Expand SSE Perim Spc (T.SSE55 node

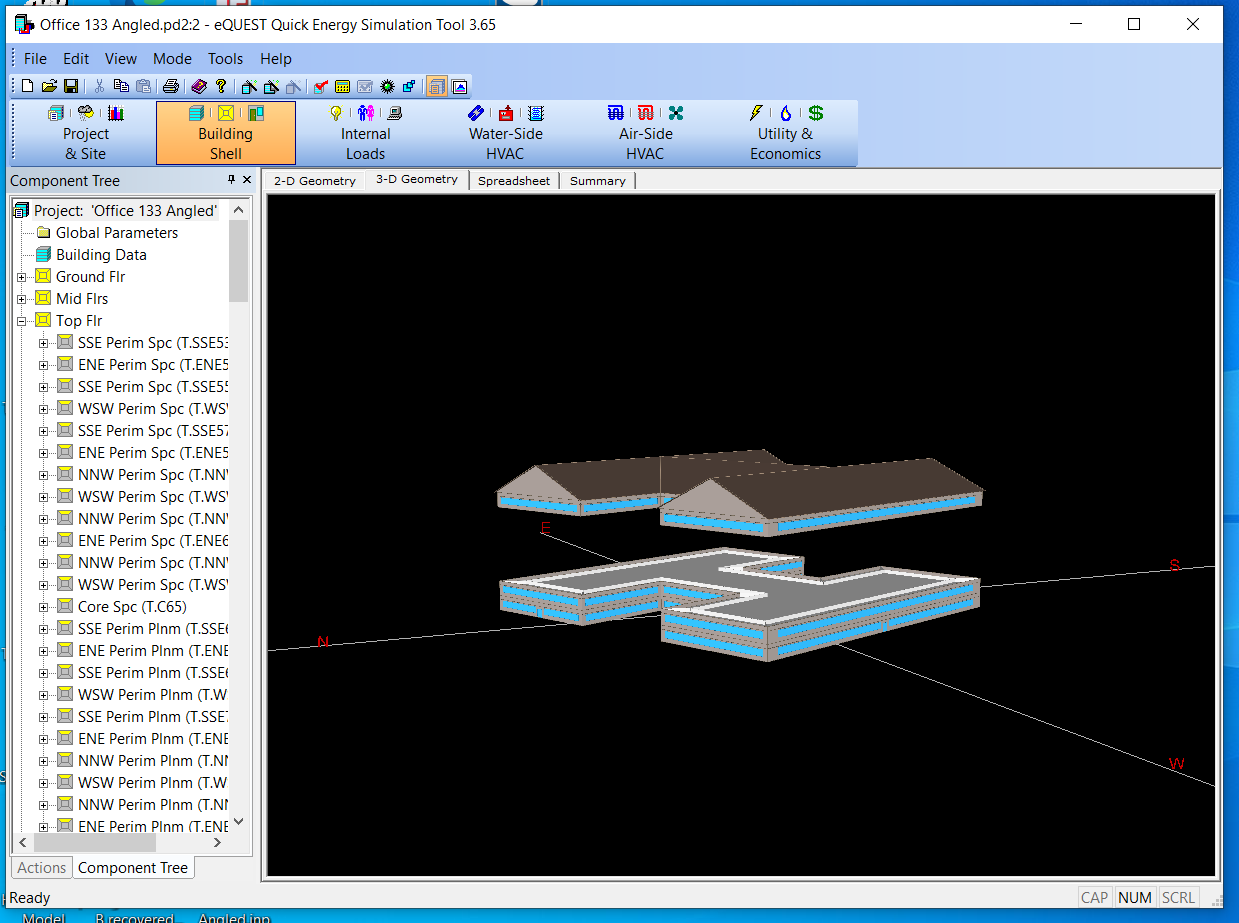tap(44, 387)
